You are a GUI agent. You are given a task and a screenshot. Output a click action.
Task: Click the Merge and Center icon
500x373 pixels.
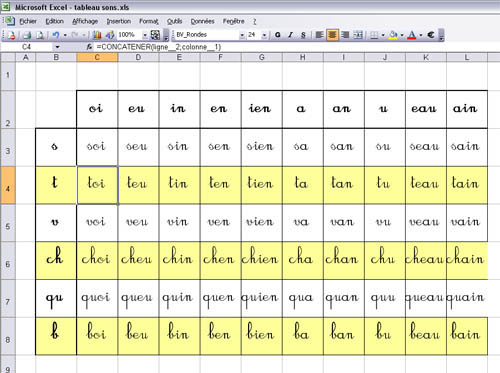(358, 35)
